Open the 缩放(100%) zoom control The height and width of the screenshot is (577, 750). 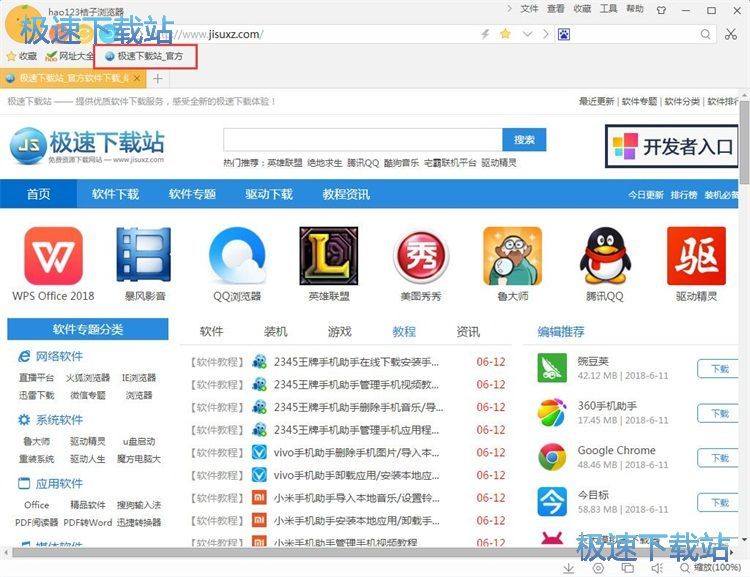[711, 567]
